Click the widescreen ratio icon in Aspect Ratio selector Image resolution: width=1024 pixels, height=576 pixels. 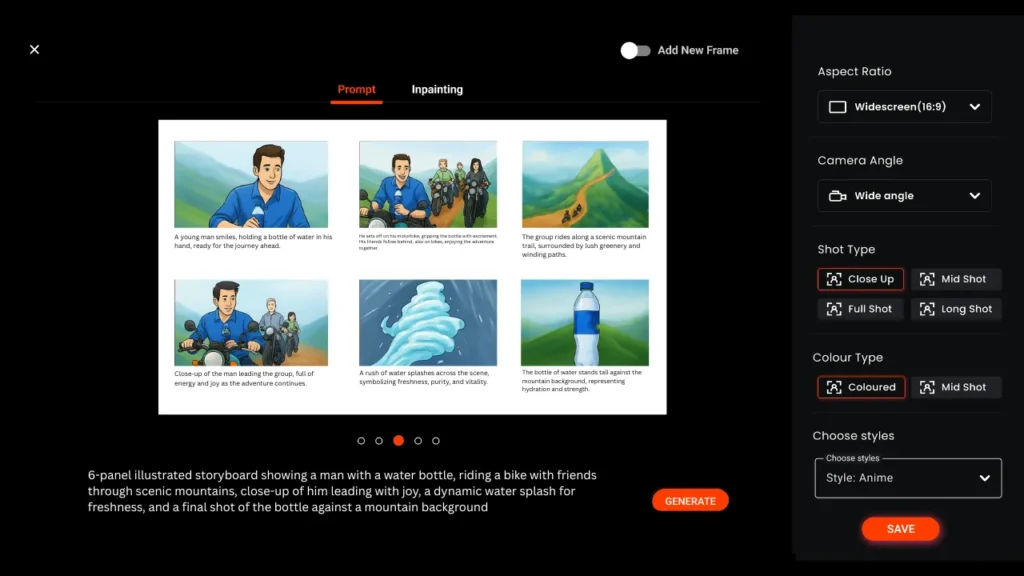tap(837, 107)
